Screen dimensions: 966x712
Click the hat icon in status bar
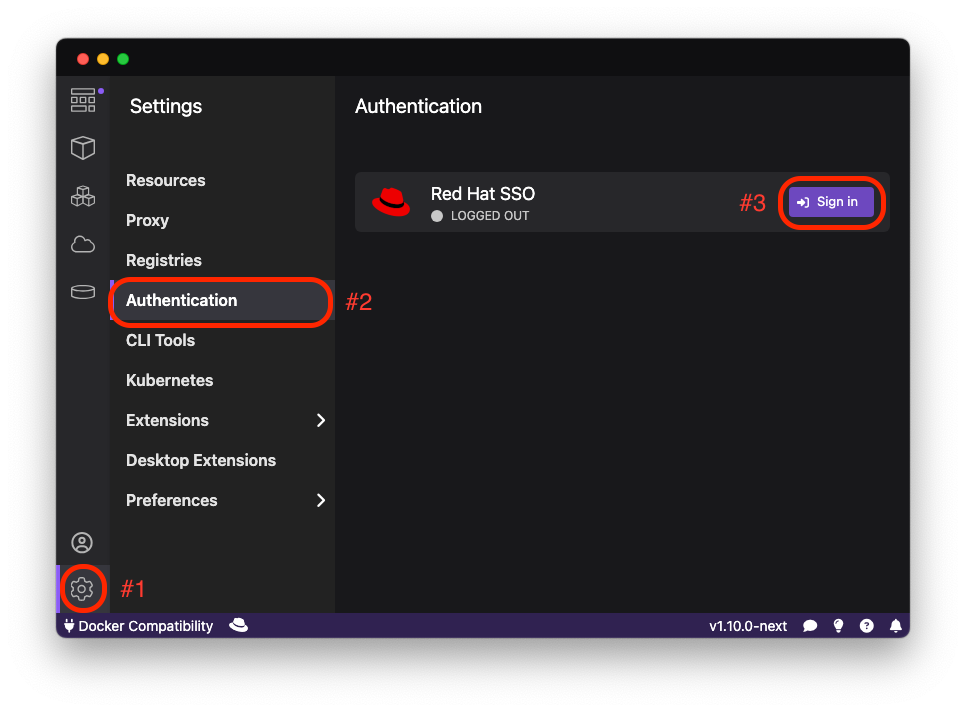click(x=238, y=625)
